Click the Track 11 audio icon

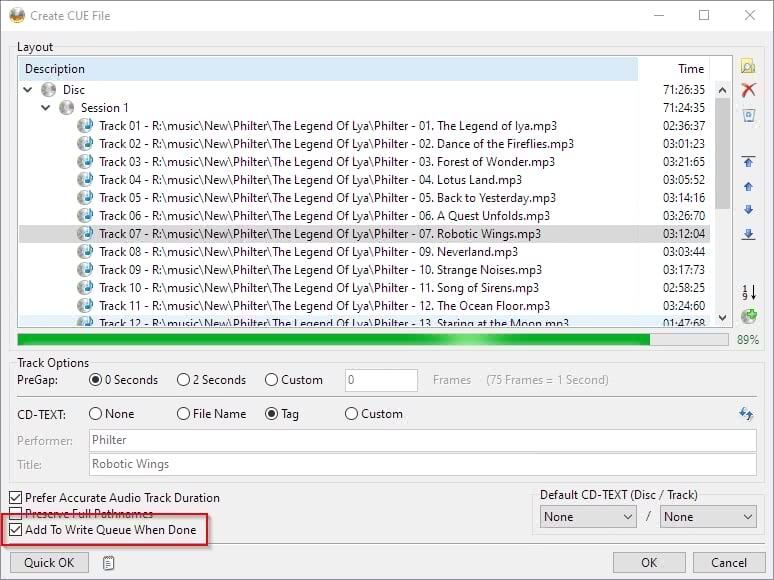[x=85, y=306]
